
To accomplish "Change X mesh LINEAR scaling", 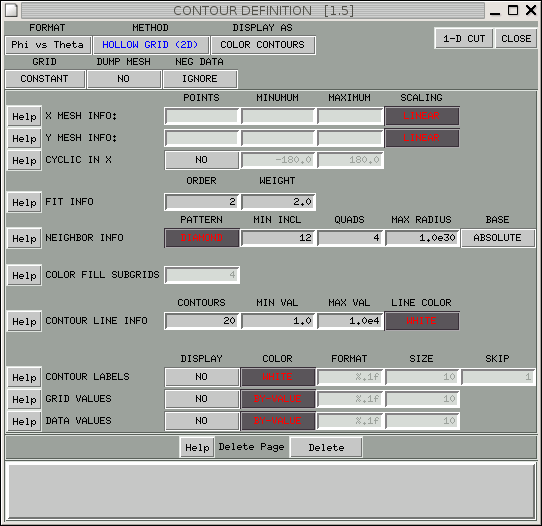I will click(422, 116).
